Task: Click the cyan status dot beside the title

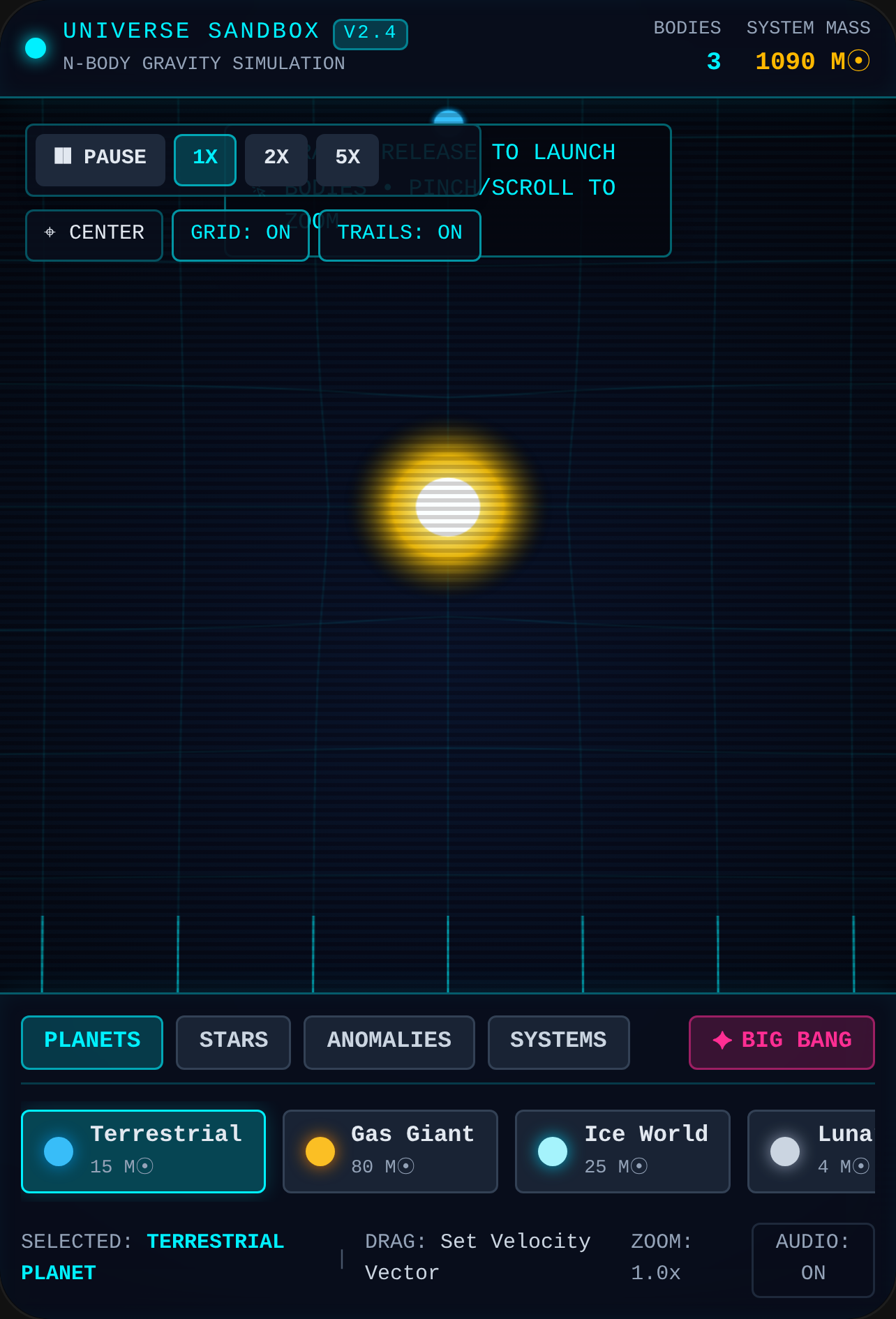Action: (36, 48)
